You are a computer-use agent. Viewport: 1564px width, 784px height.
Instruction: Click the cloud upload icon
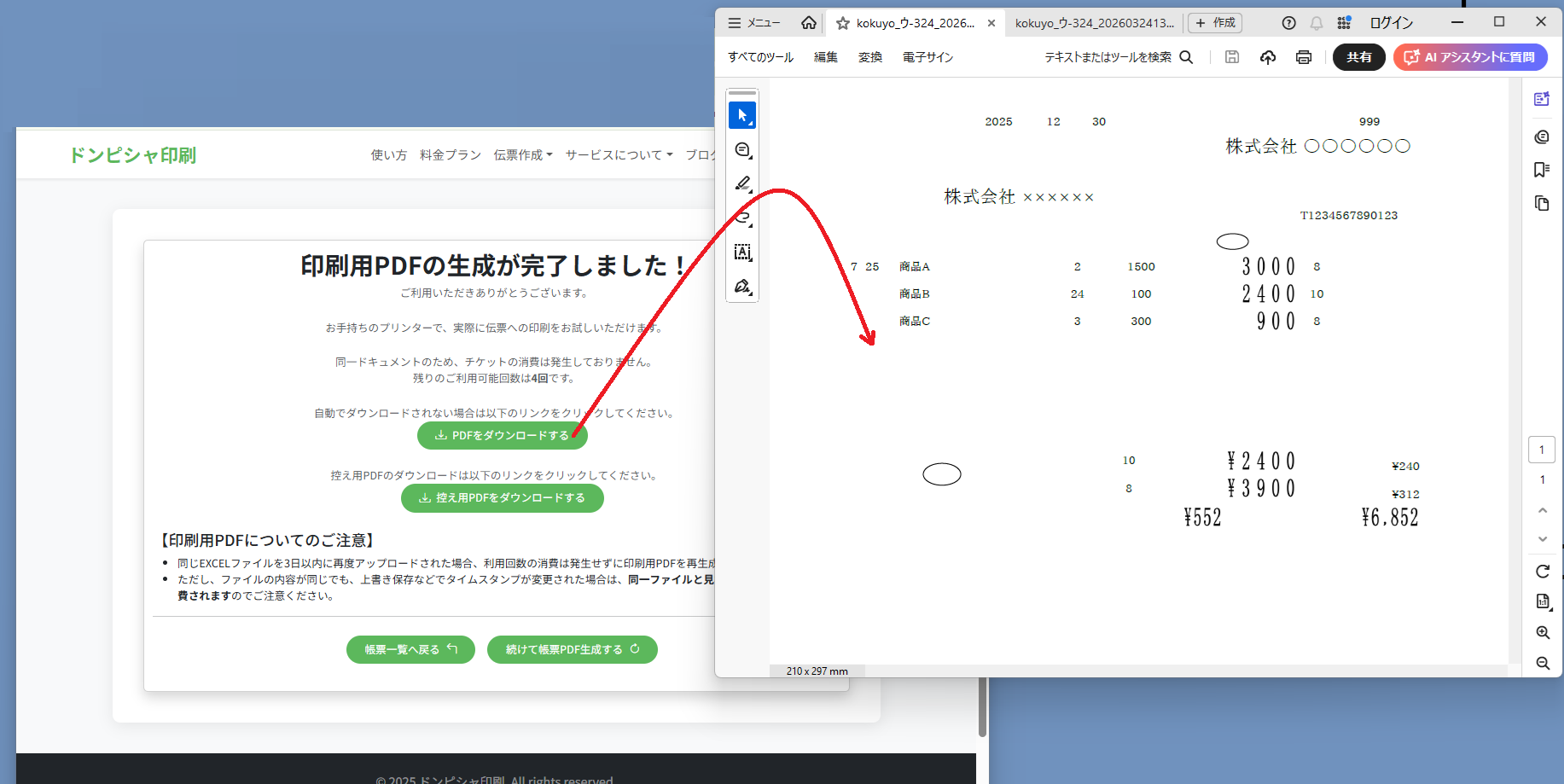pos(1268,57)
